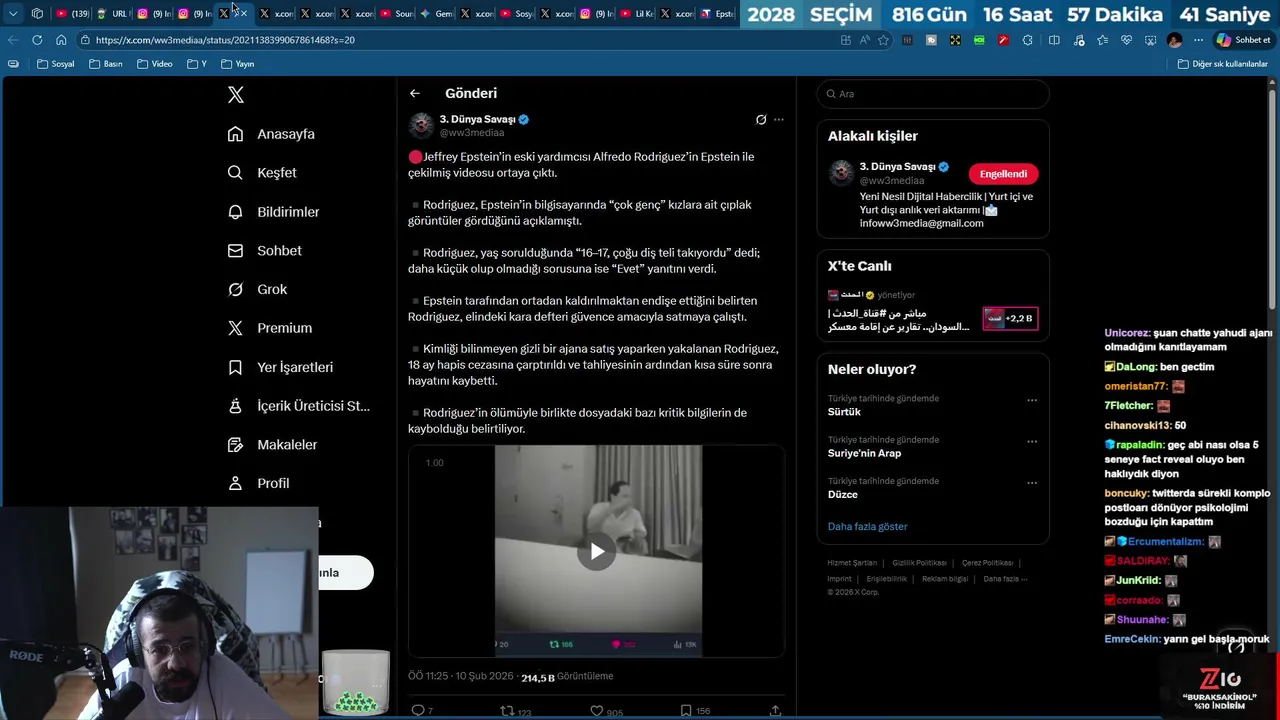Open İçerik Üreticisi Stüdyosu item

click(298, 406)
